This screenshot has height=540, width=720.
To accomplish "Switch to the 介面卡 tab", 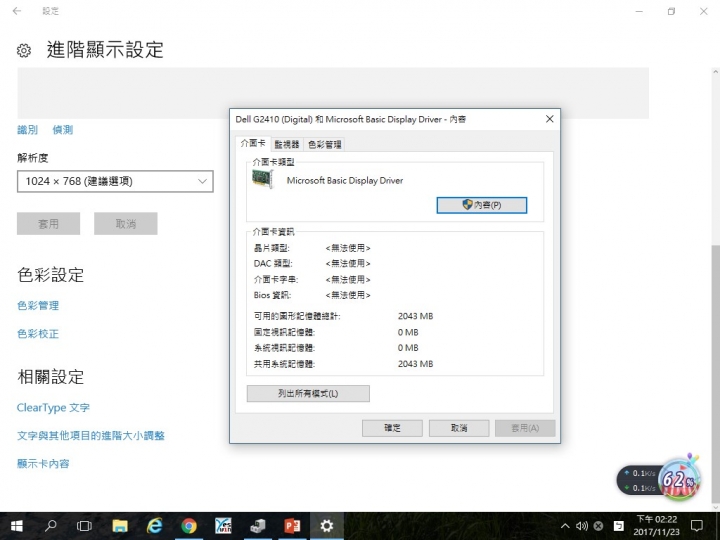I will [x=253, y=144].
